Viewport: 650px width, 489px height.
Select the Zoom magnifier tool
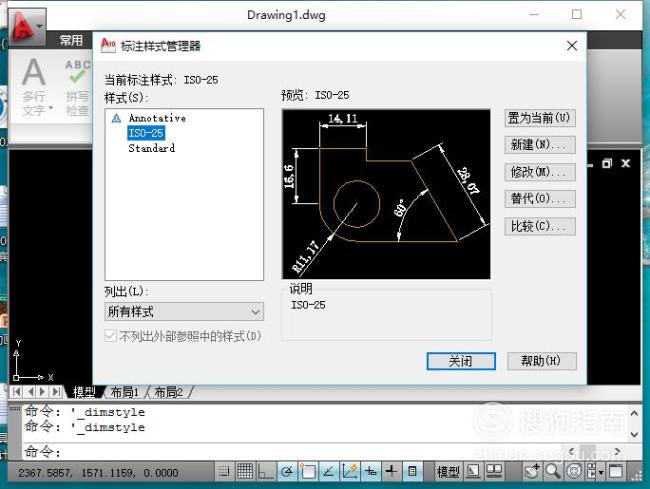click(x=553, y=471)
